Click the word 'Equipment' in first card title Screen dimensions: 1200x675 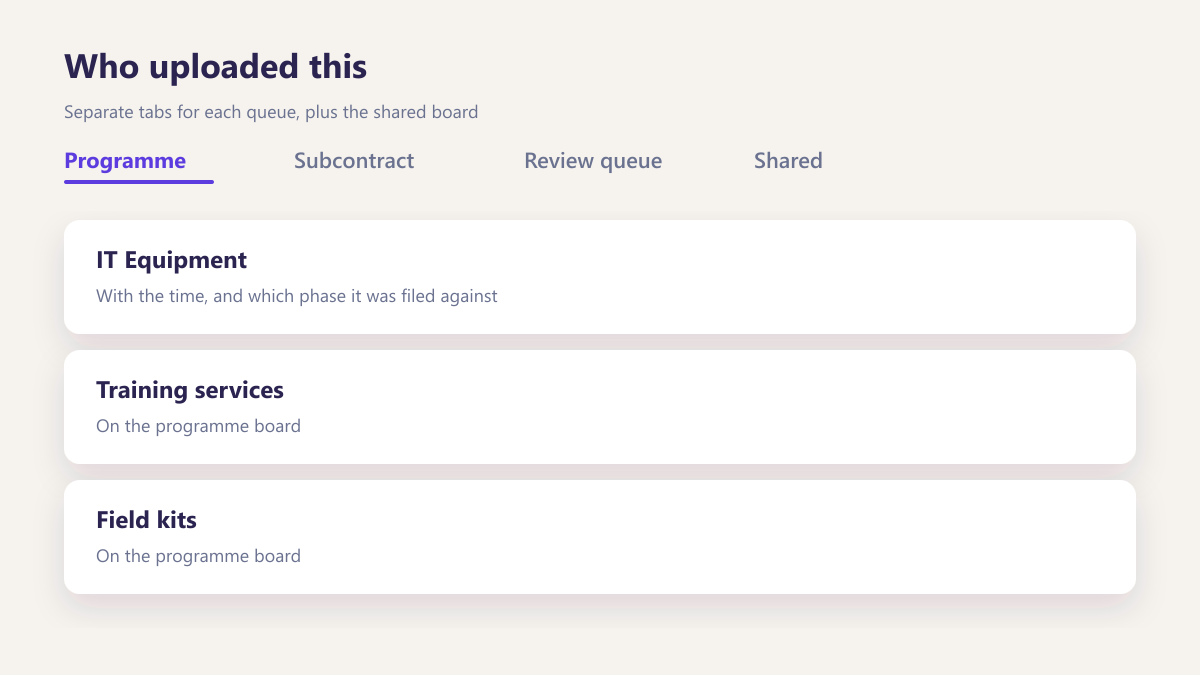(185, 261)
